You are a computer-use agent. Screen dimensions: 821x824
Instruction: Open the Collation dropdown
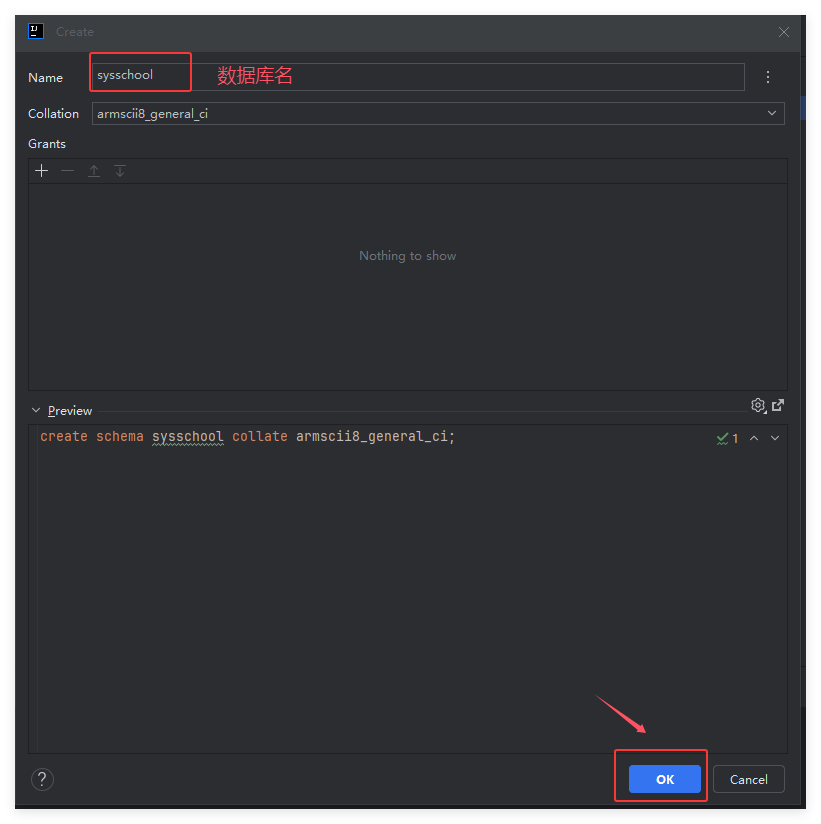[x=438, y=114]
